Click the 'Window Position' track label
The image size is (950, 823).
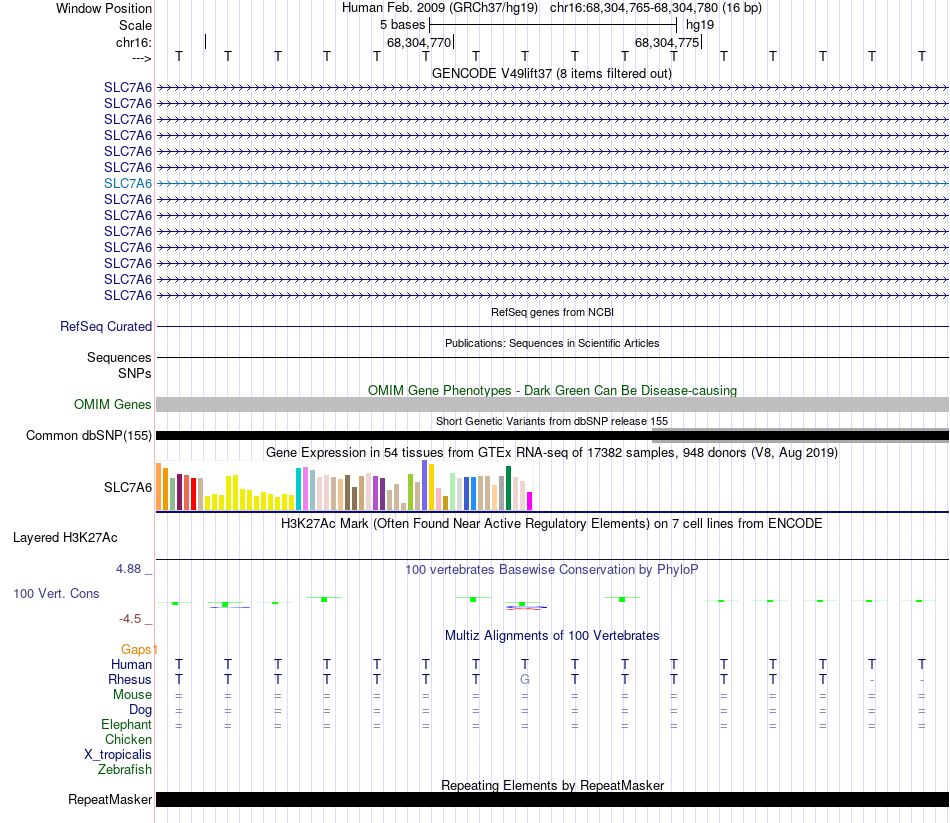104,8
